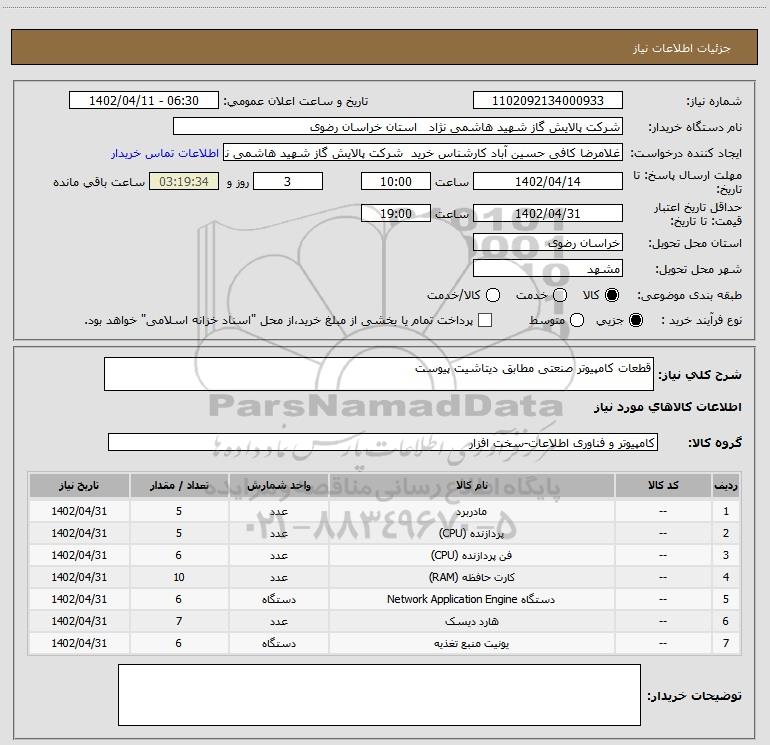Click the request creator name field
770x745 pixels.
click(x=423, y=153)
